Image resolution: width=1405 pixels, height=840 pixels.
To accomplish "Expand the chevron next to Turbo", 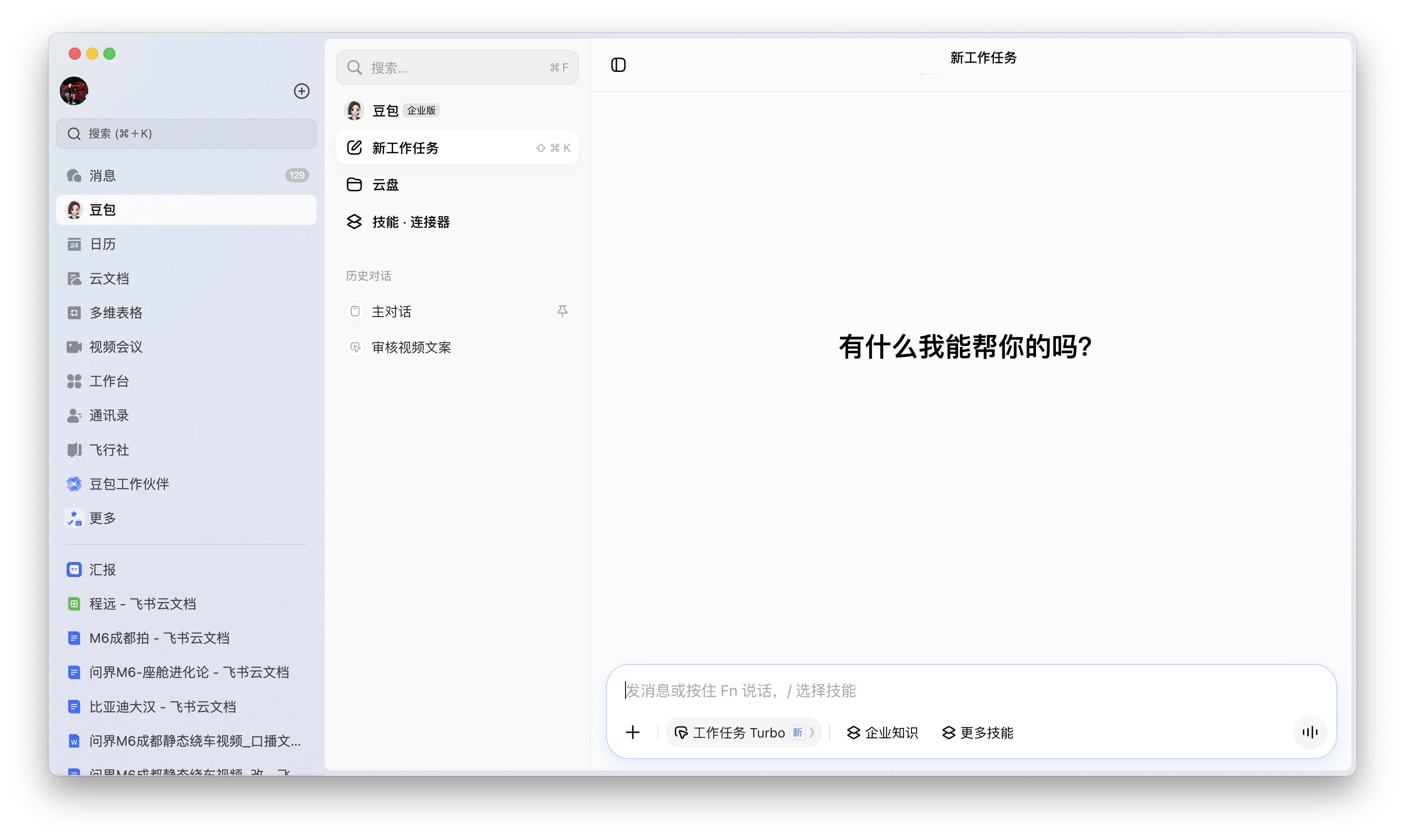I will (x=812, y=732).
